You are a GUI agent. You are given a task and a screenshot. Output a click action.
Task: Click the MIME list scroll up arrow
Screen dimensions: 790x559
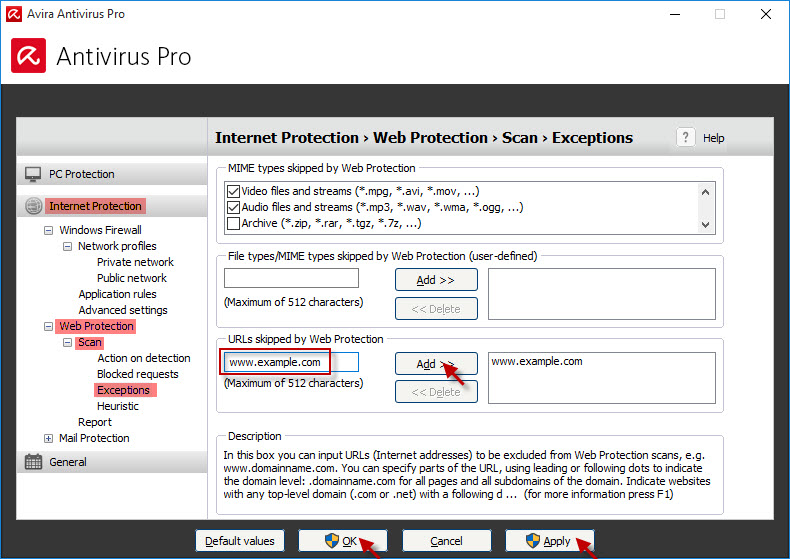[705, 192]
